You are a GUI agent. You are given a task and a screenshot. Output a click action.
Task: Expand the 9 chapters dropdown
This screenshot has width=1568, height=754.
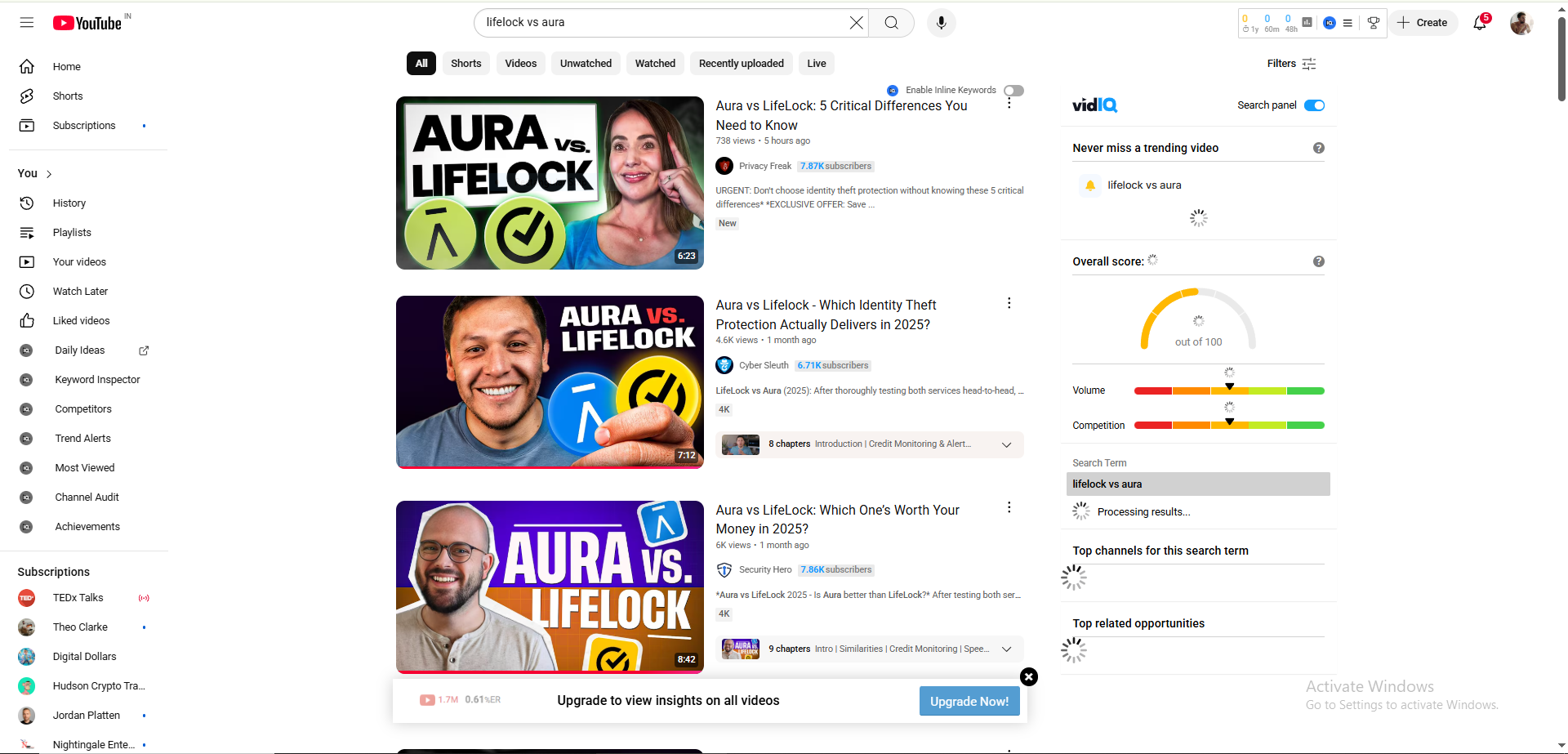coord(1007,649)
